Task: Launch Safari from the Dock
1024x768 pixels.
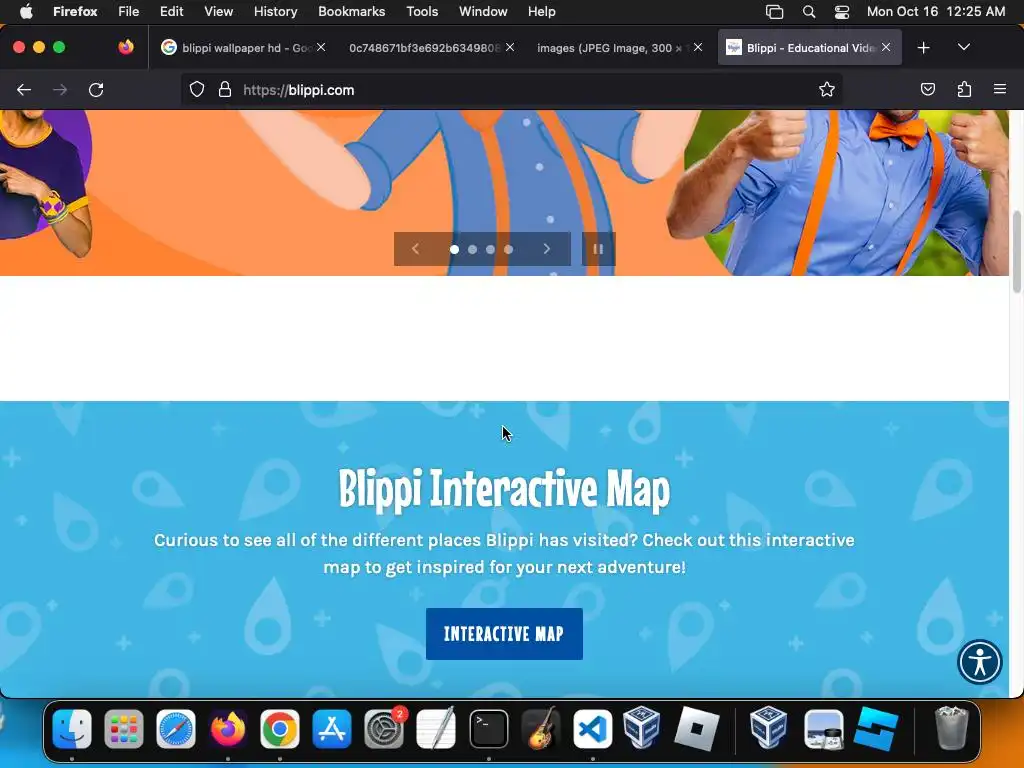Action: pyautogui.click(x=176, y=729)
